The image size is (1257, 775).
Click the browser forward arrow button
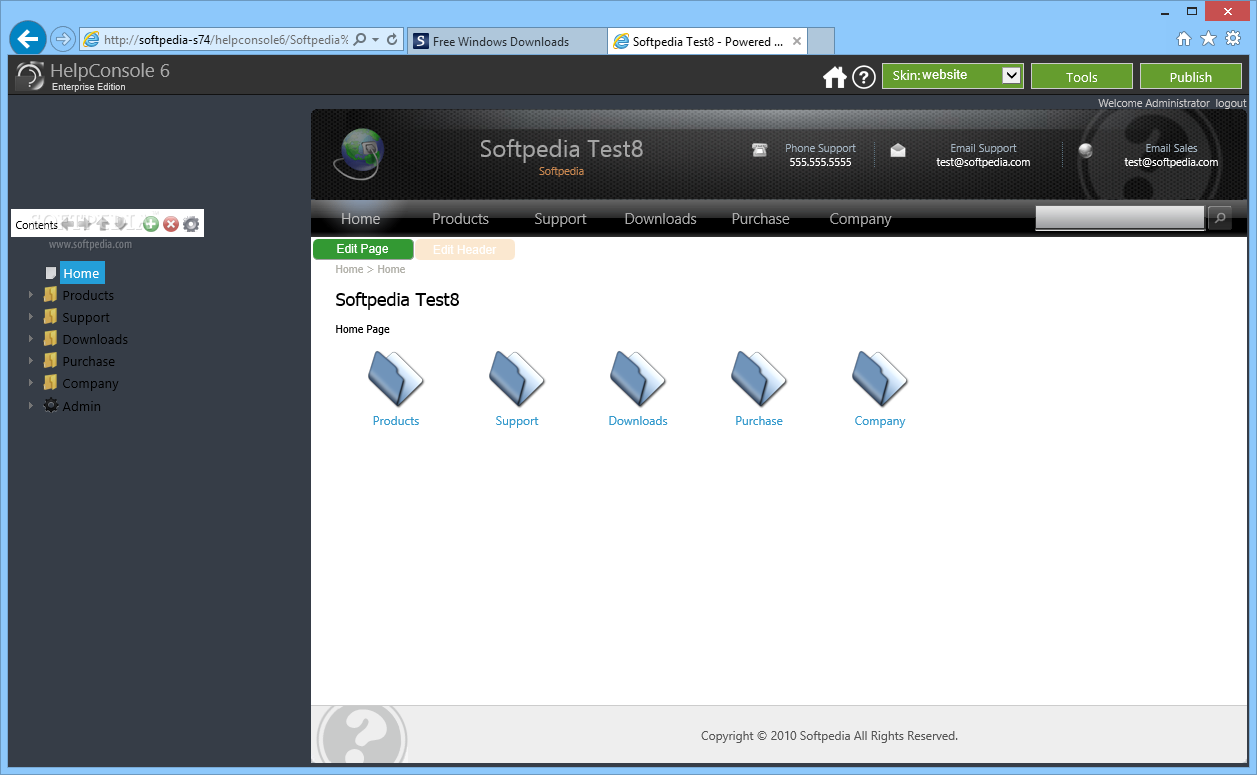click(62, 39)
